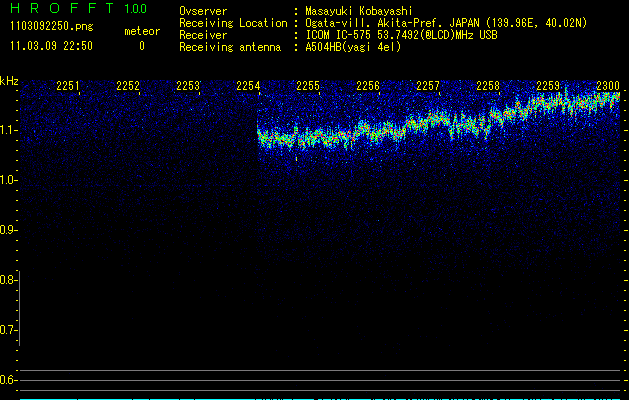The width and height of the screenshot is (629, 400).
Task: Click the 2253 time marker
Action: pos(188,86)
